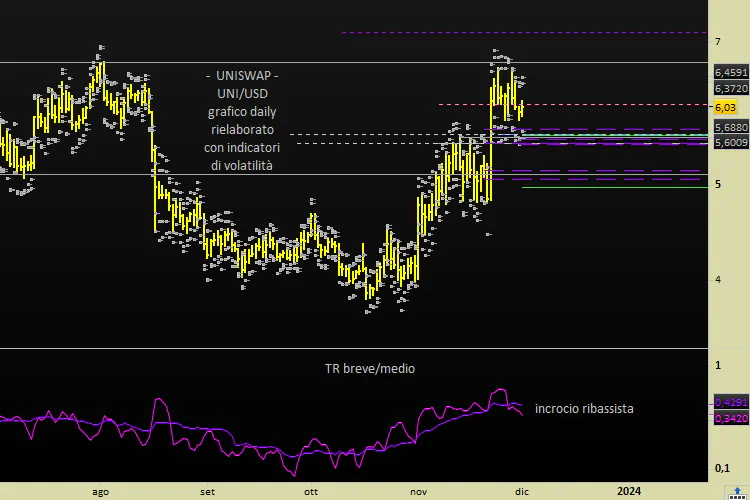Click the 7 level on price axis
Image resolution: width=750 pixels, height=500 pixels.
pyautogui.click(x=718, y=41)
